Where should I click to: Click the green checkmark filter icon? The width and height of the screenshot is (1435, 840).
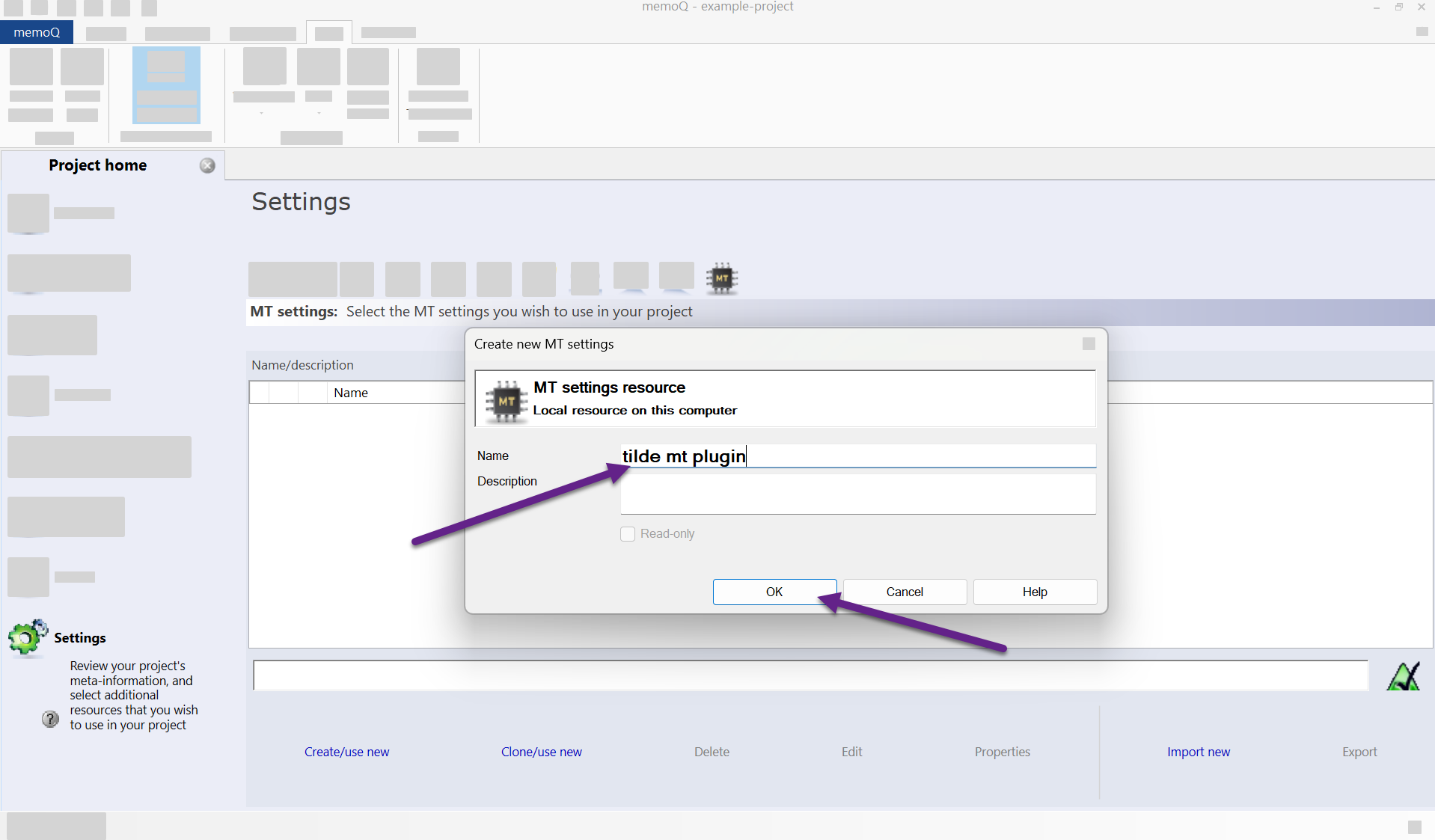[1403, 676]
